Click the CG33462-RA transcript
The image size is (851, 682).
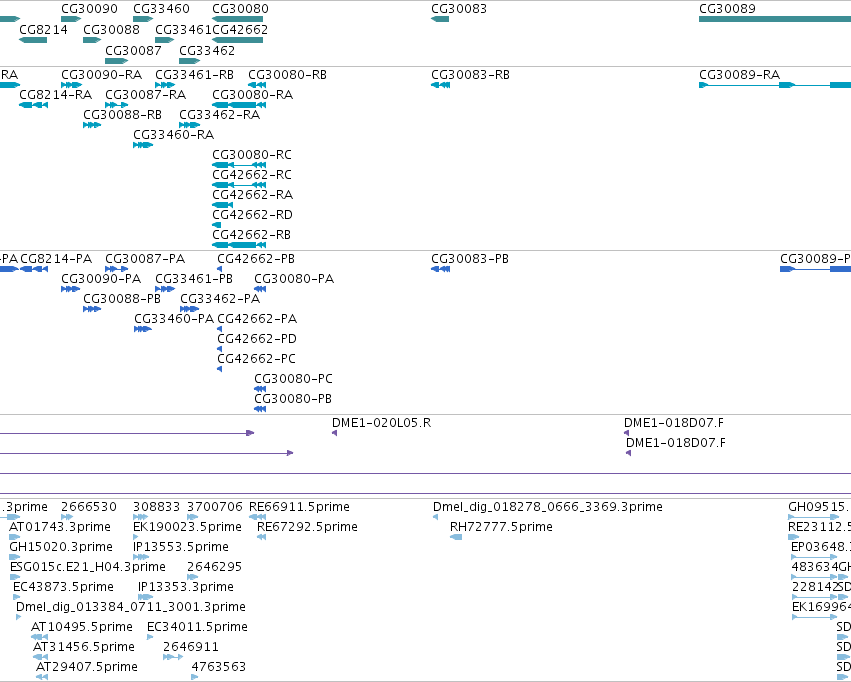point(219,115)
